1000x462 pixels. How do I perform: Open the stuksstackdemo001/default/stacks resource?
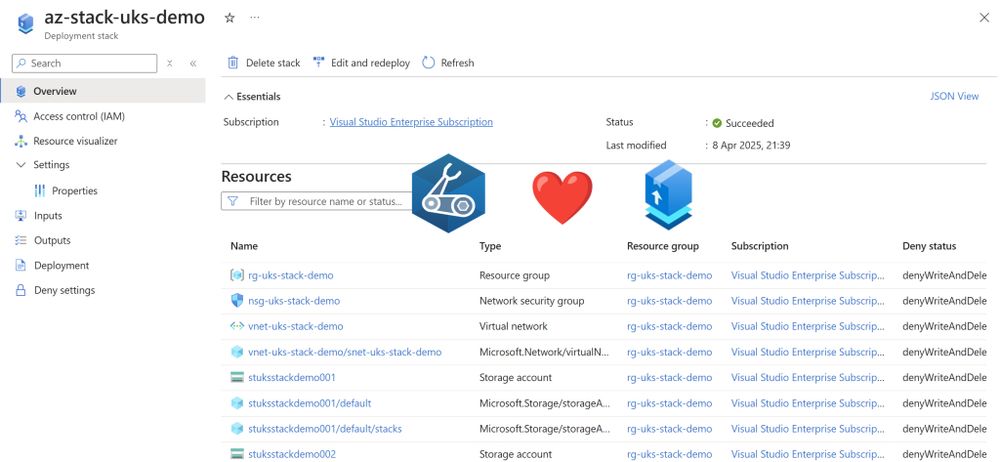click(x=325, y=429)
